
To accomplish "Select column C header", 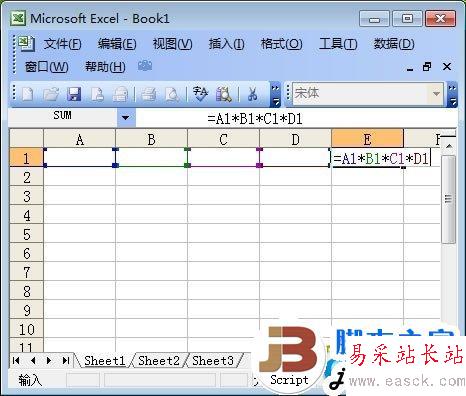I will 224,139.
